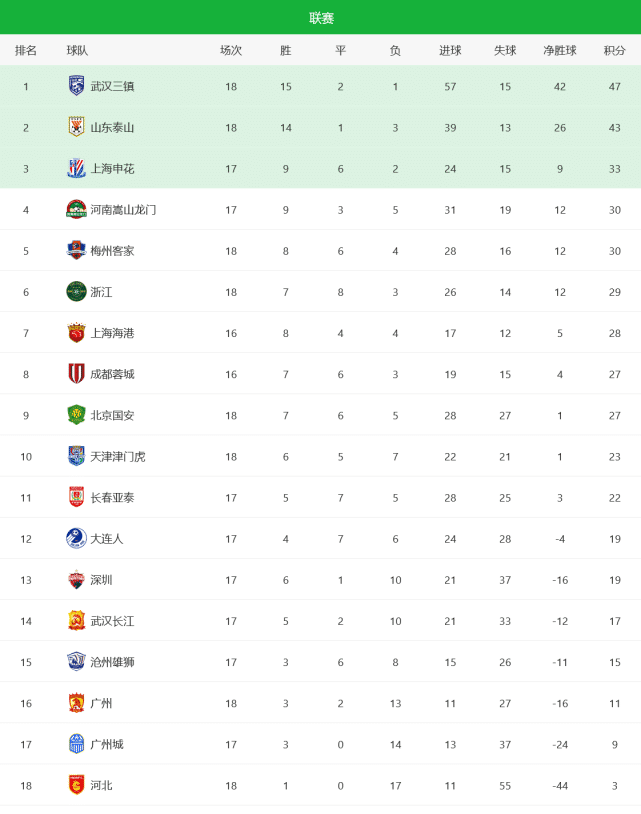Click the 上海申花 club badge
Screen dimensions: 641x814
click(x=76, y=168)
